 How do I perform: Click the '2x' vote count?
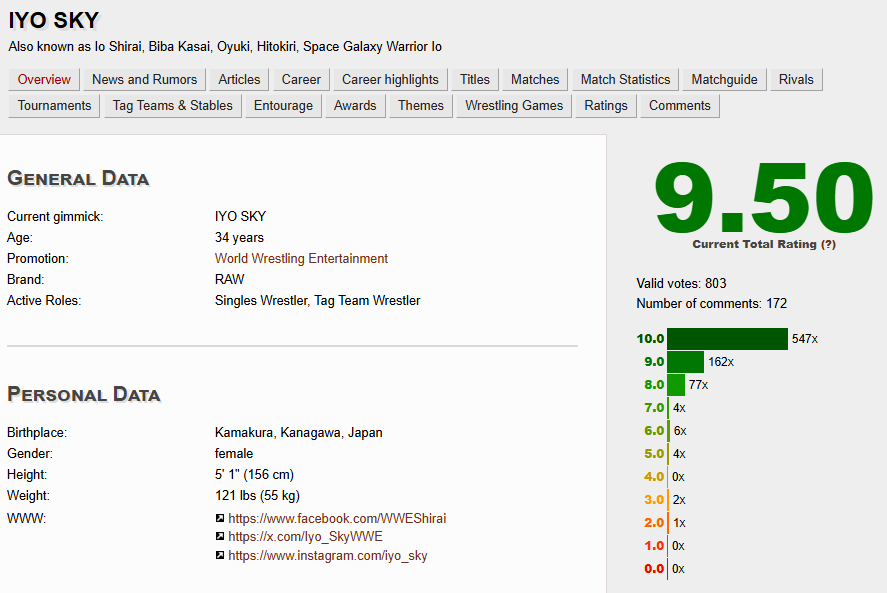click(x=679, y=500)
